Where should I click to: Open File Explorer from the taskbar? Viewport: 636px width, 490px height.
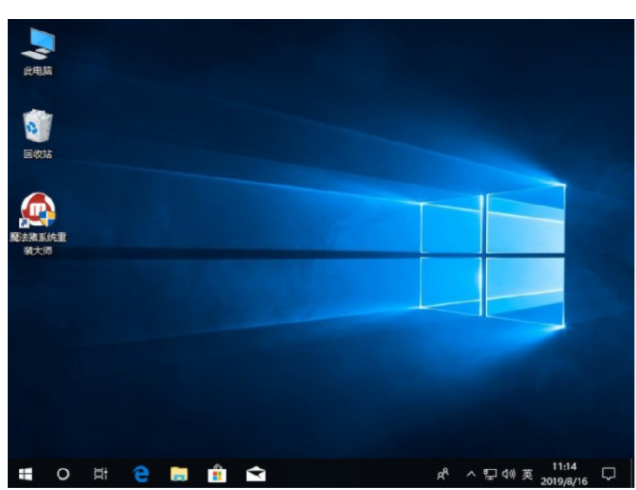tap(179, 474)
